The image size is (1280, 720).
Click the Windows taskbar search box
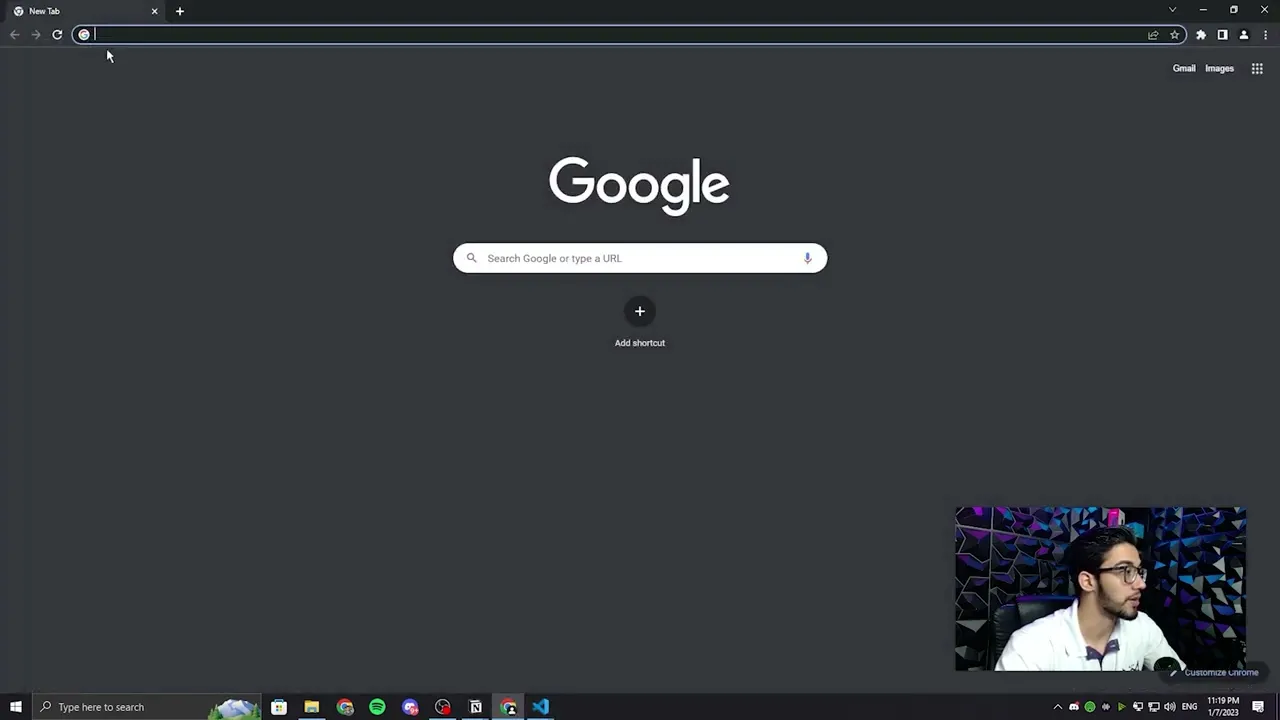[146, 707]
